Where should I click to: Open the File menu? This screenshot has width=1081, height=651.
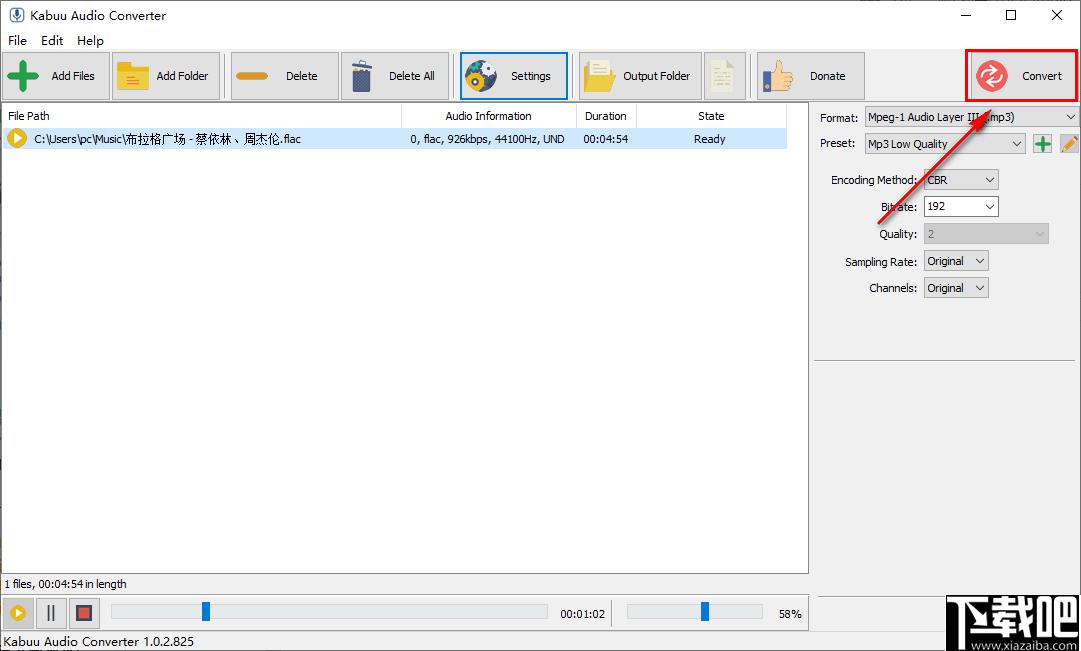point(17,41)
